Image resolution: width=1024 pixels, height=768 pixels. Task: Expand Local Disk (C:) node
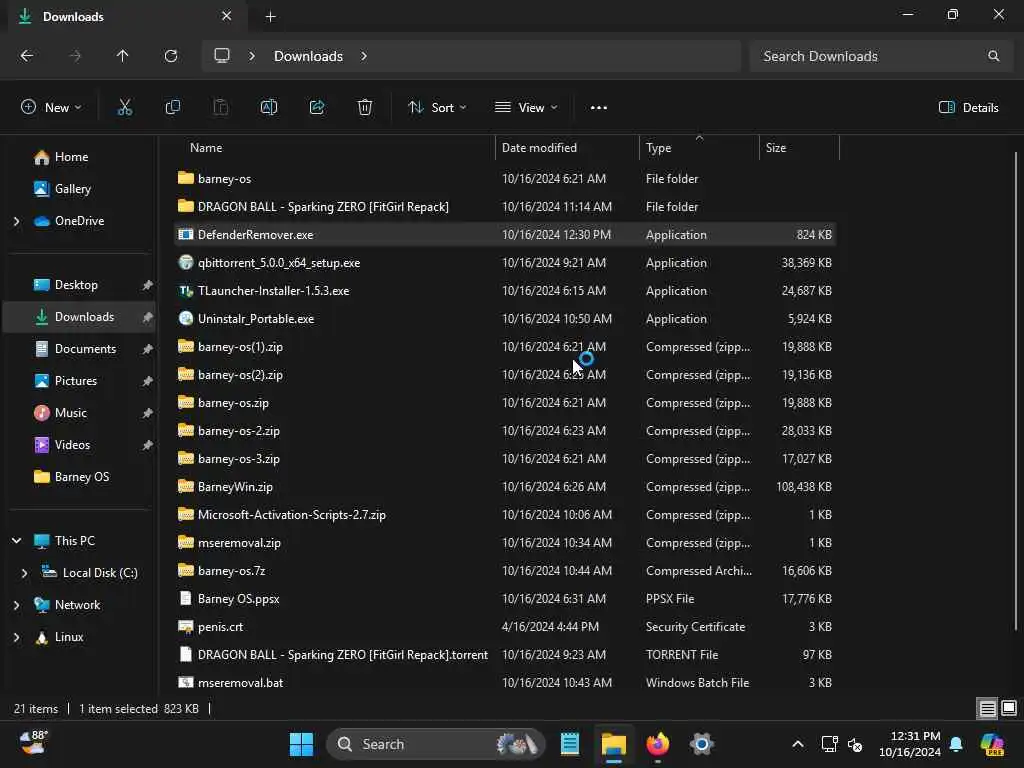pos(25,573)
